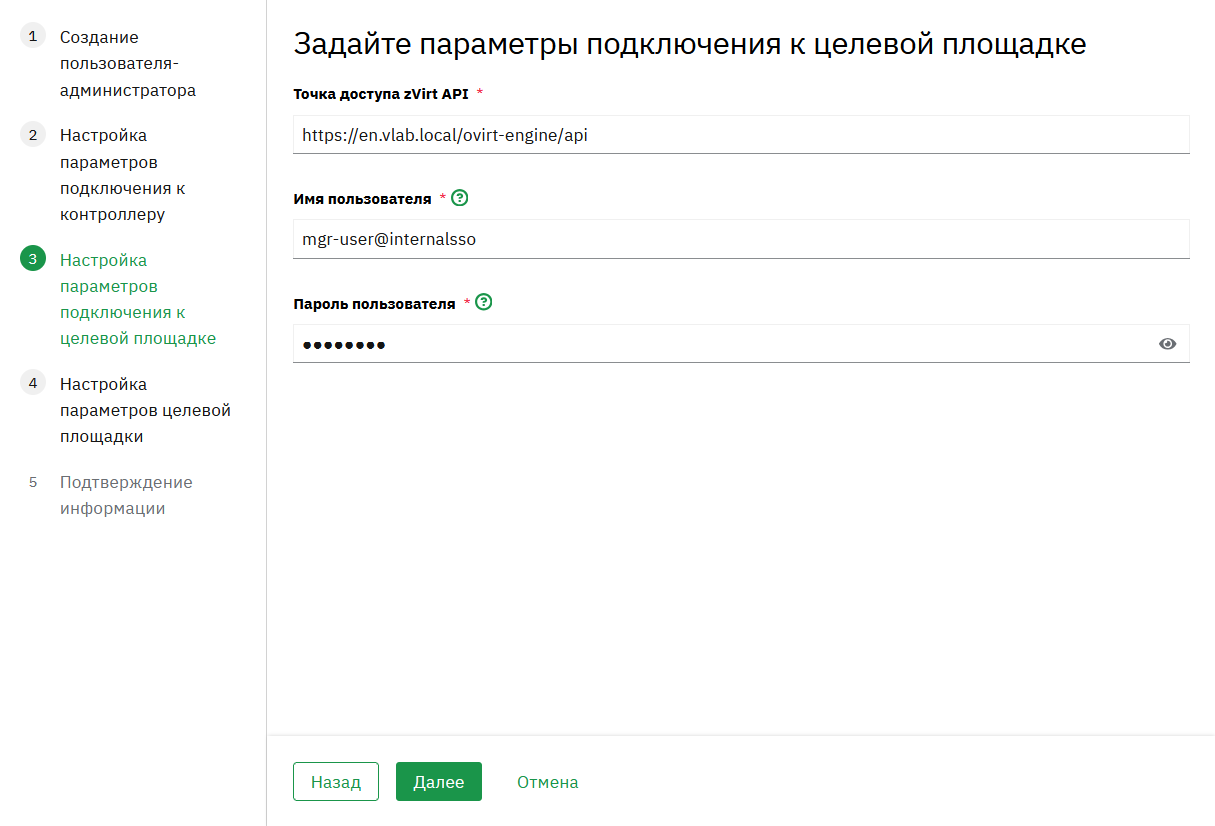
Task: Click the Далее button
Action: click(x=439, y=782)
